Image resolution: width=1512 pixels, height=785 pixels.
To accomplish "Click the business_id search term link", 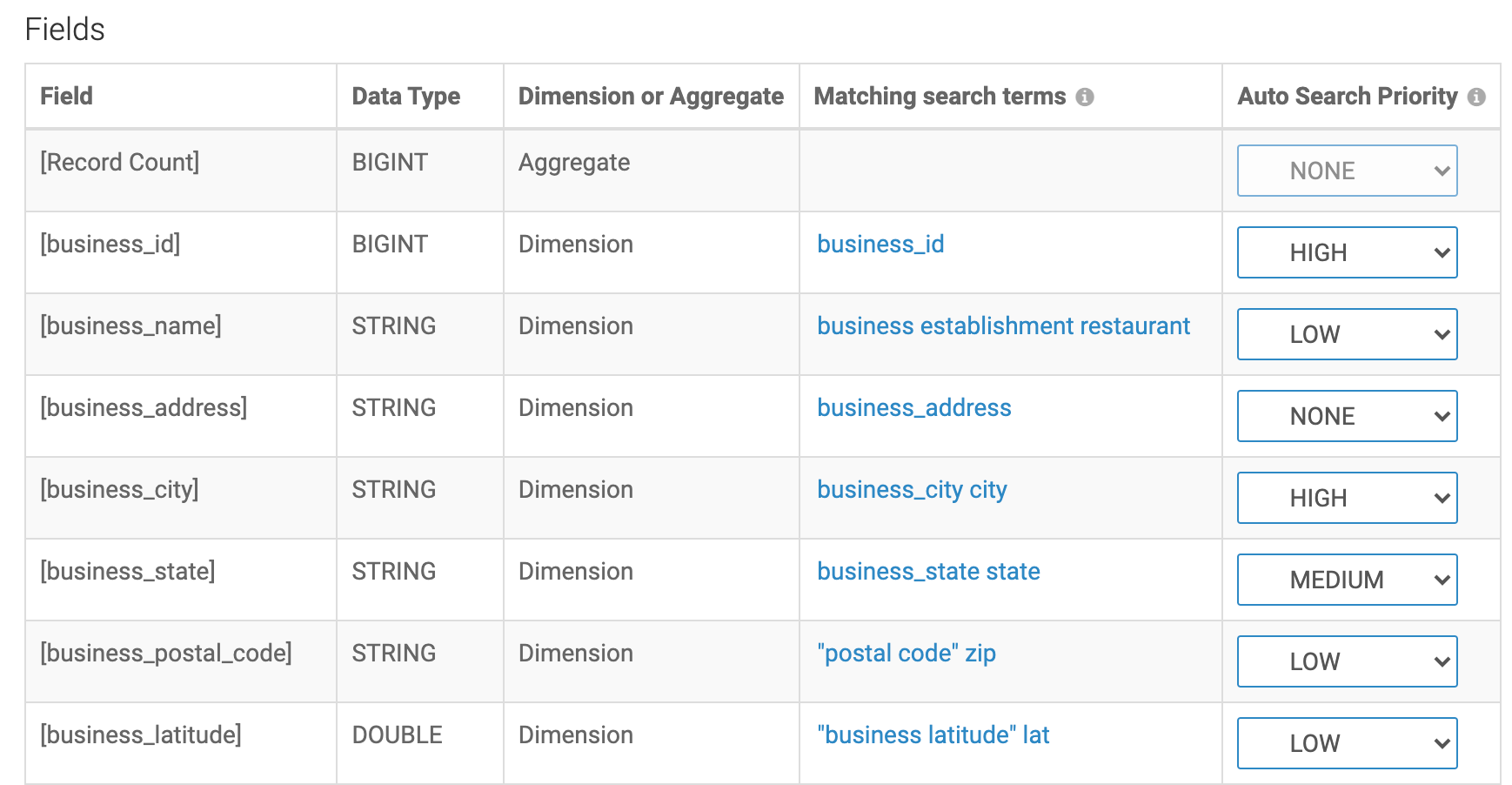I will coord(880,245).
